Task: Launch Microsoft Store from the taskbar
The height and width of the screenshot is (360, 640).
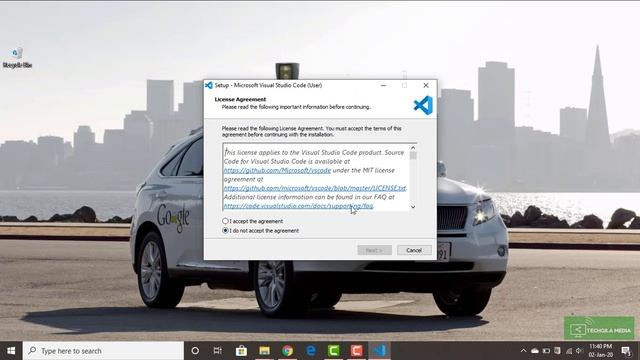Action: (241, 351)
